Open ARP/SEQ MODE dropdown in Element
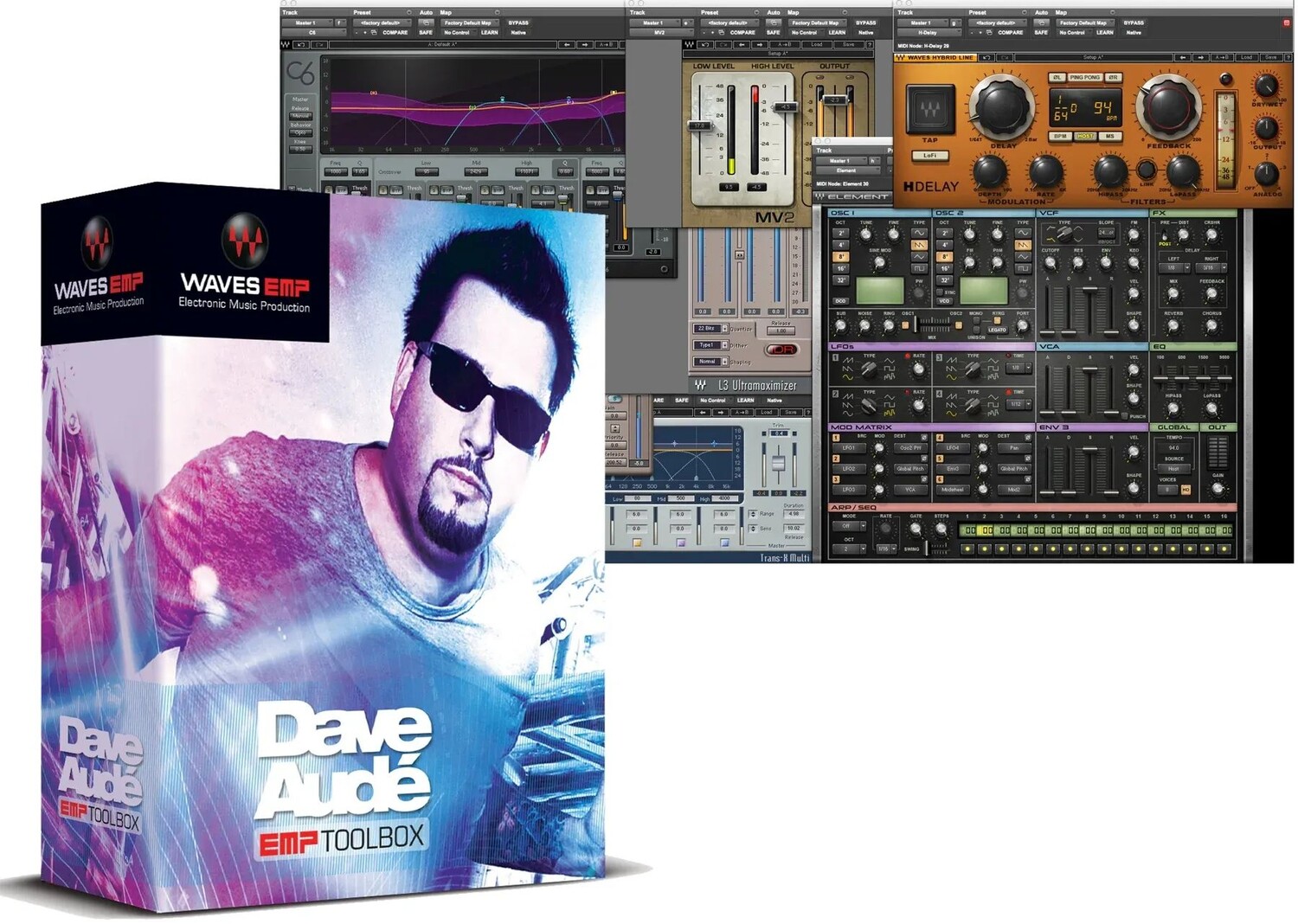1298x924 pixels. [849, 525]
